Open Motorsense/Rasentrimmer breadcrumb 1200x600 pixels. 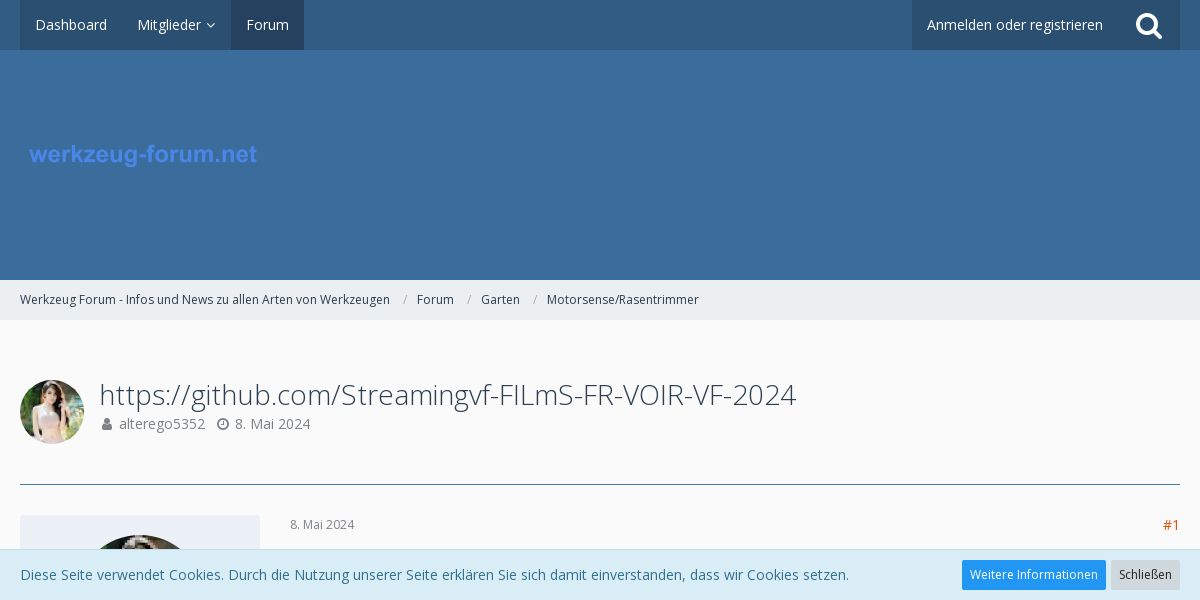coord(622,300)
